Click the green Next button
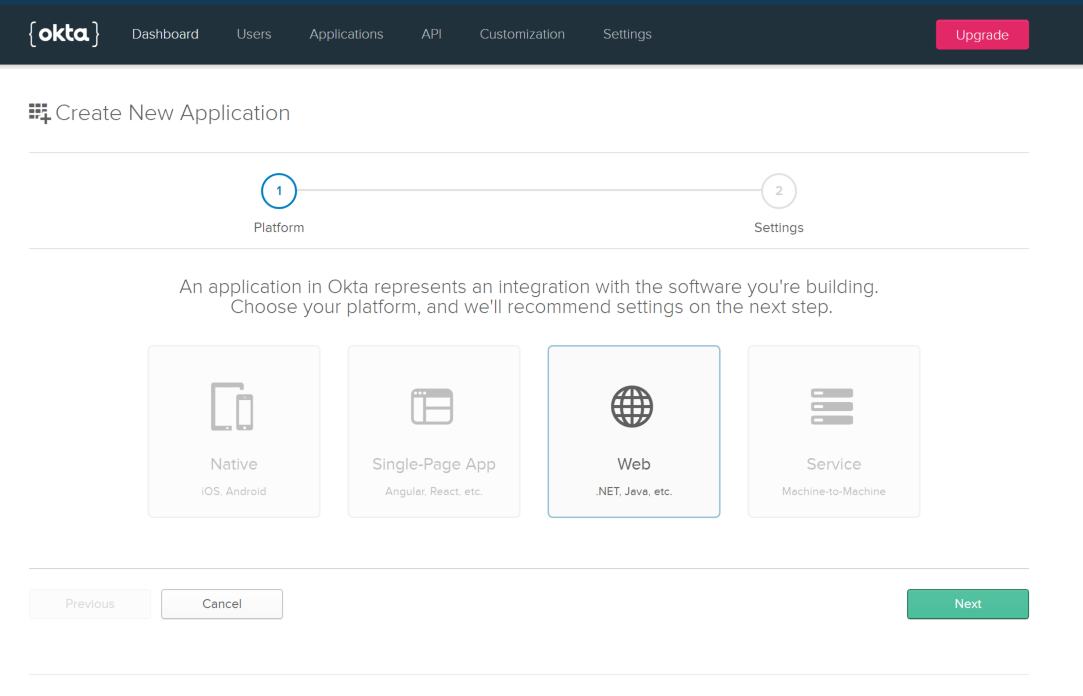 pos(967,604)
